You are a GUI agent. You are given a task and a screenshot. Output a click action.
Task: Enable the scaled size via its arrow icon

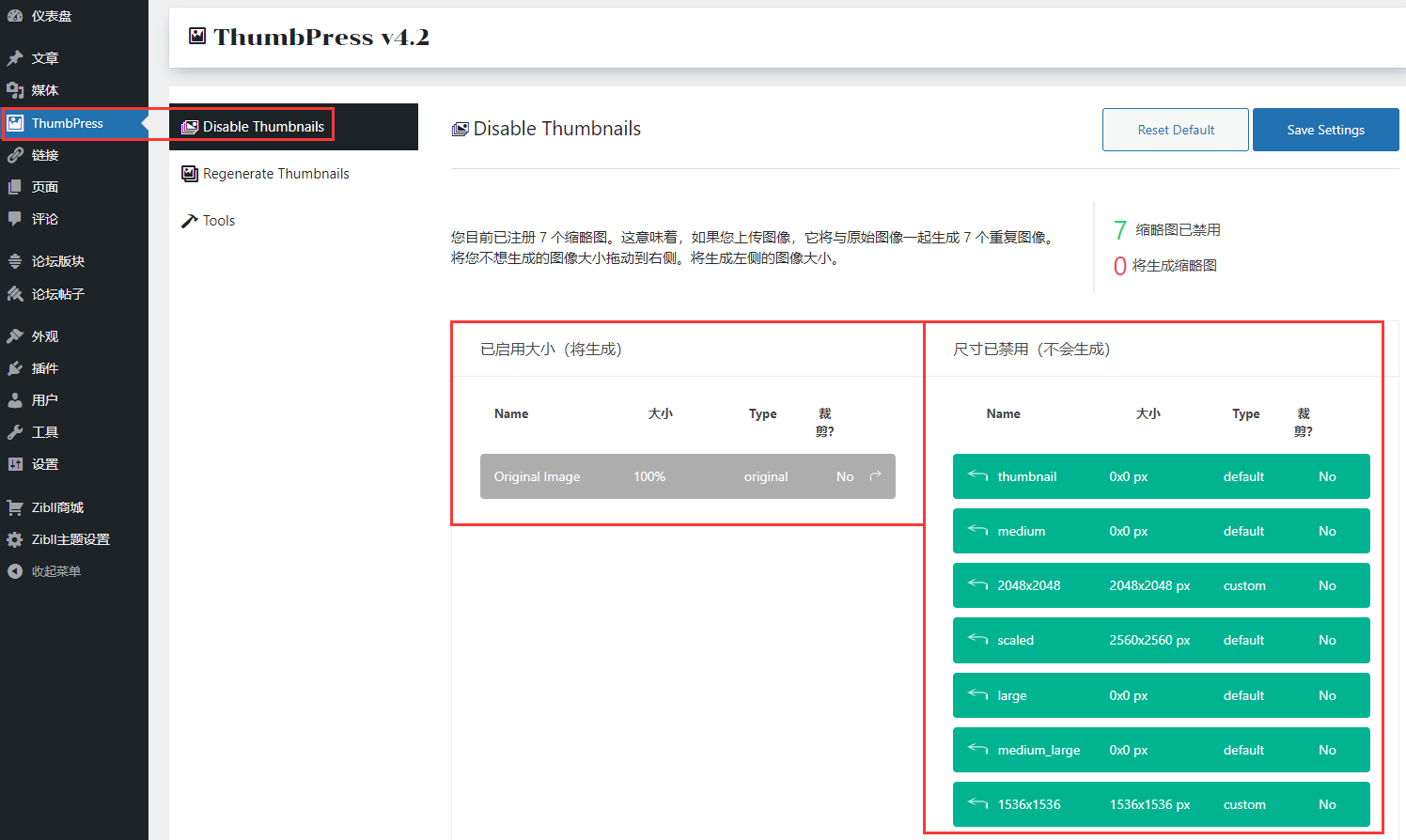click(977, 639)
